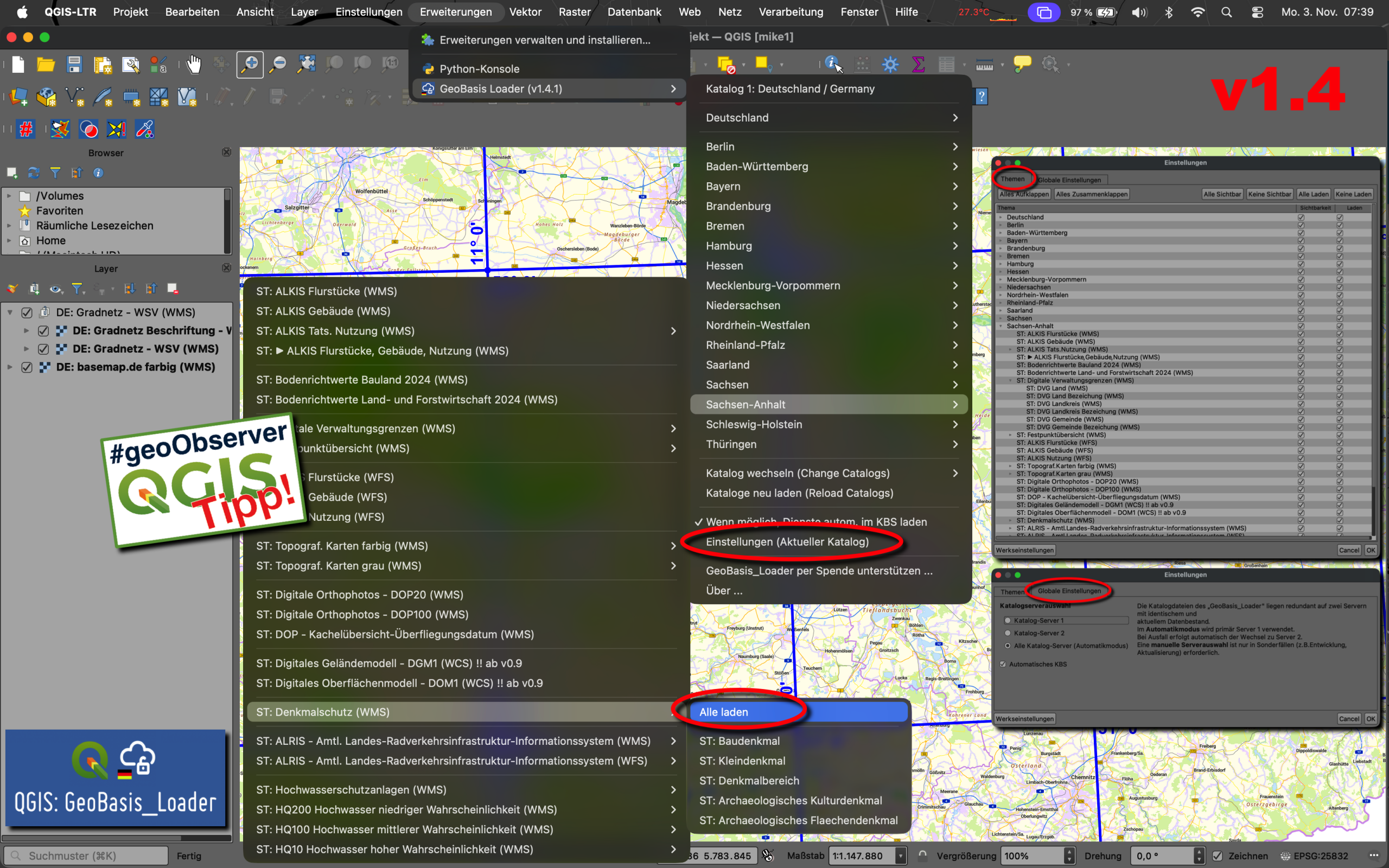Click Alle laden in the Denkmalschutz submenu
The width and height of the screenshot is (1389, 868).
click(724, 712)
